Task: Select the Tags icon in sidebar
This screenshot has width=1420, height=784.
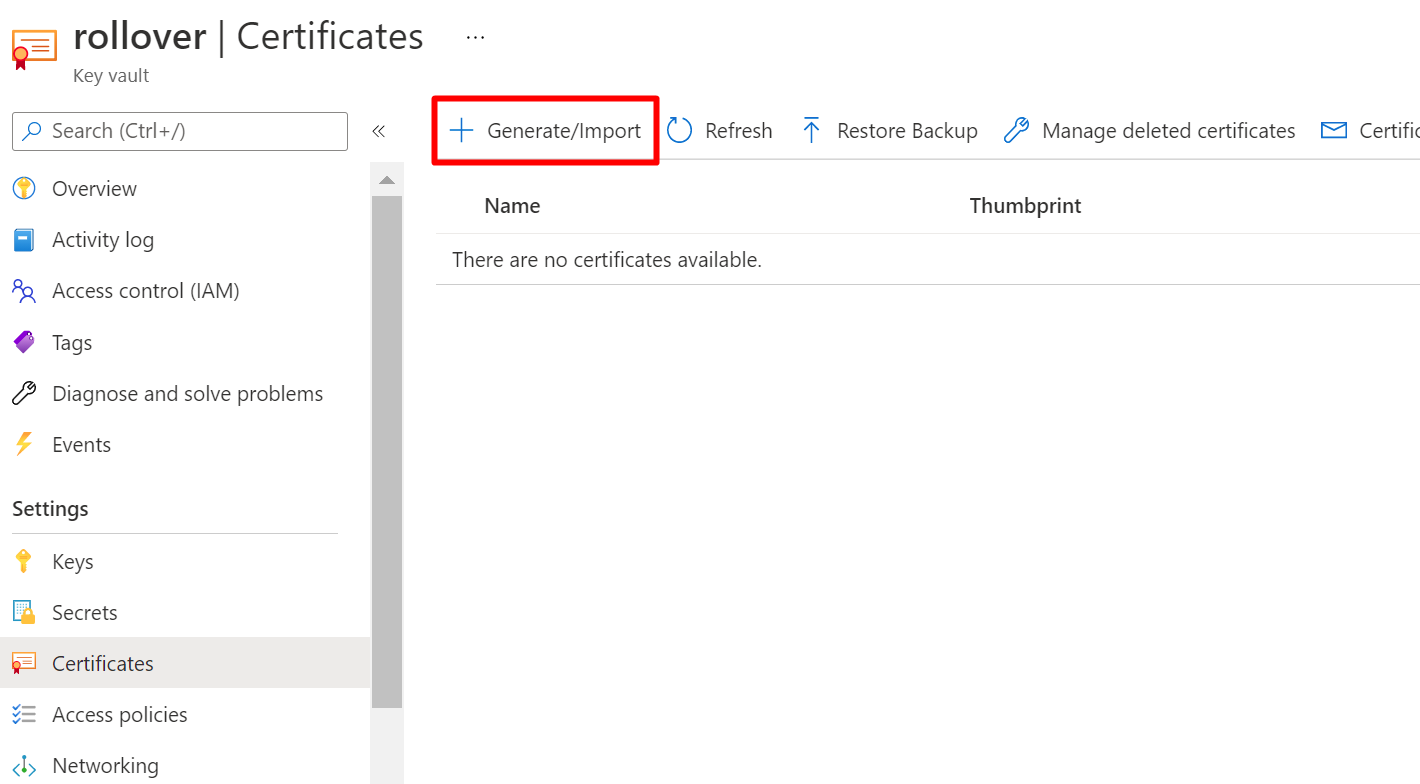Action: 23,342
